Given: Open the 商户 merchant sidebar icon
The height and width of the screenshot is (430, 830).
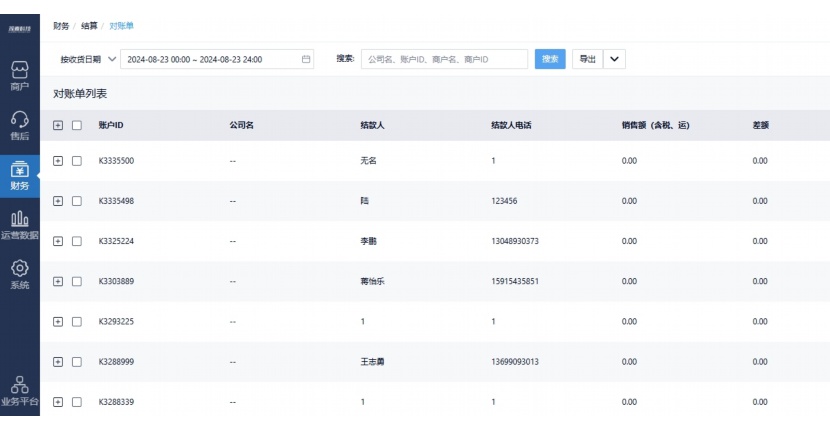Looking at the screenshot, I should pos(19,70).
